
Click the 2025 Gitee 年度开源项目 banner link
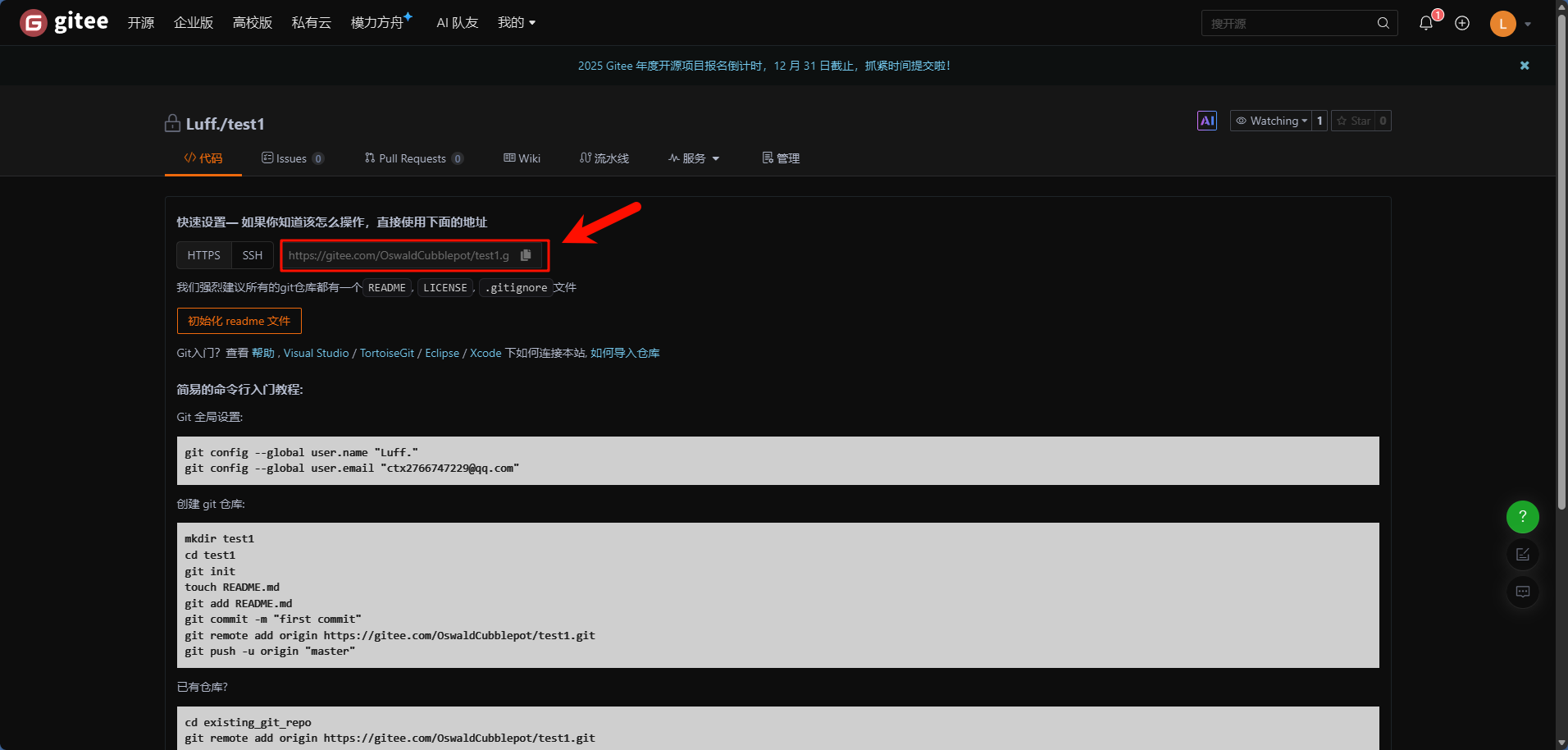click(x=764, y=66)
